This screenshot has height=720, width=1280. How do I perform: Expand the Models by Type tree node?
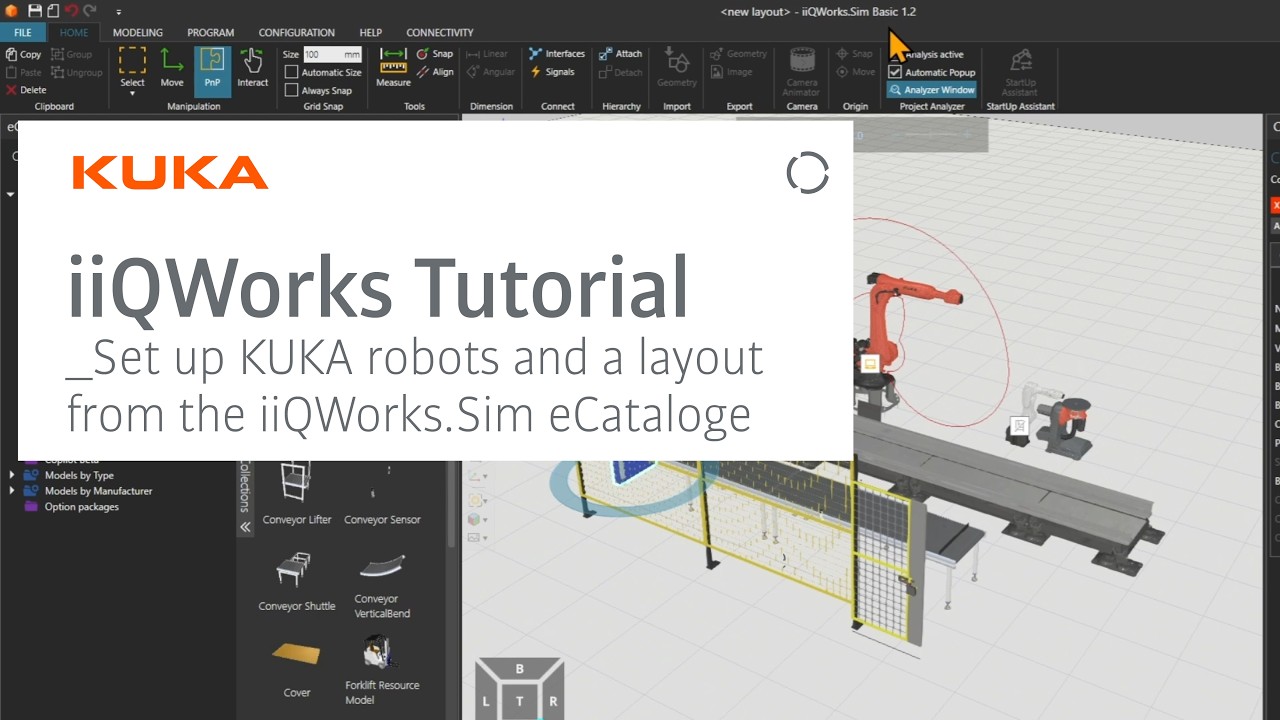point(12,475)
